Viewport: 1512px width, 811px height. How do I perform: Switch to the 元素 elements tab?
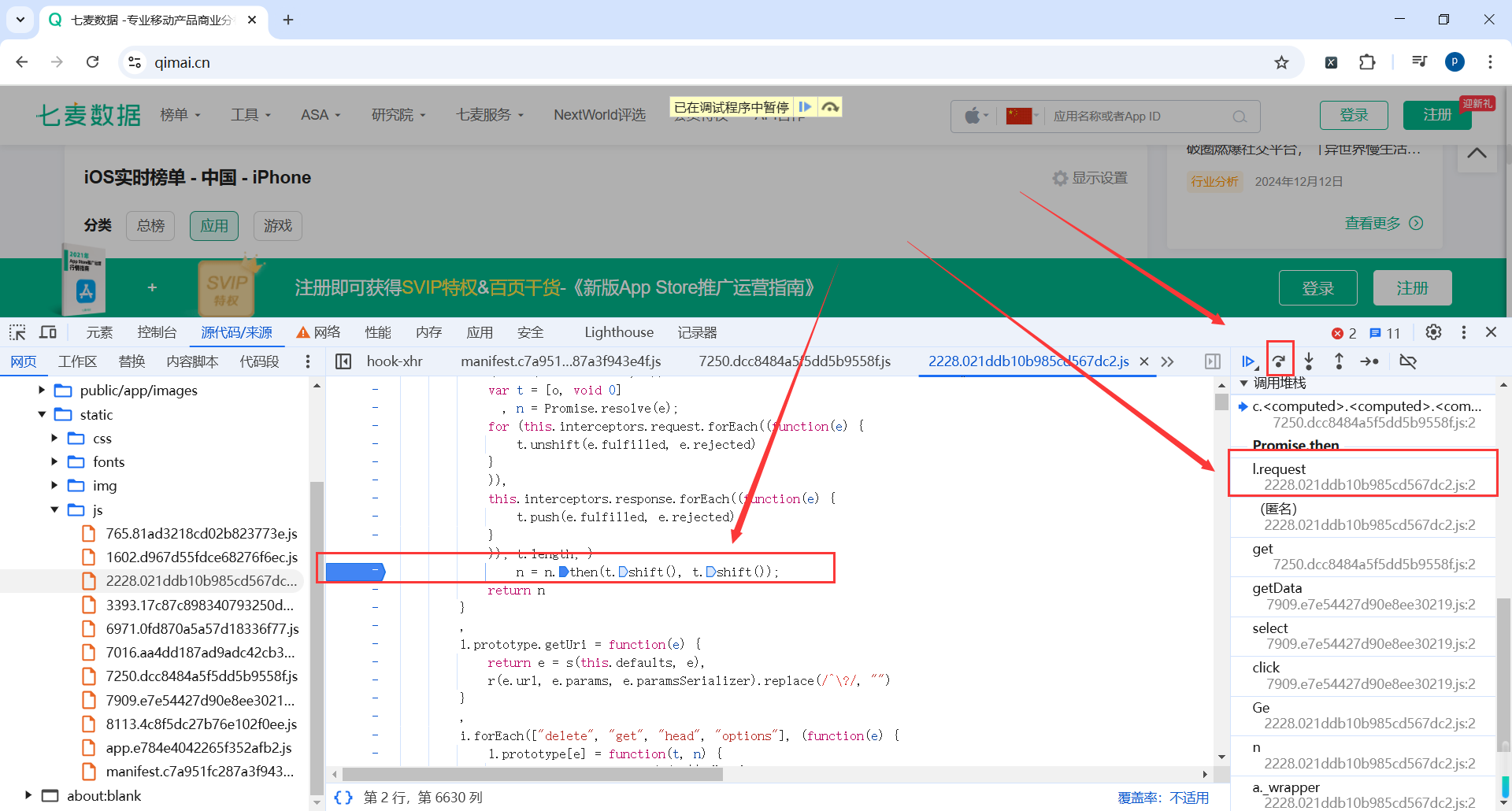99,333
